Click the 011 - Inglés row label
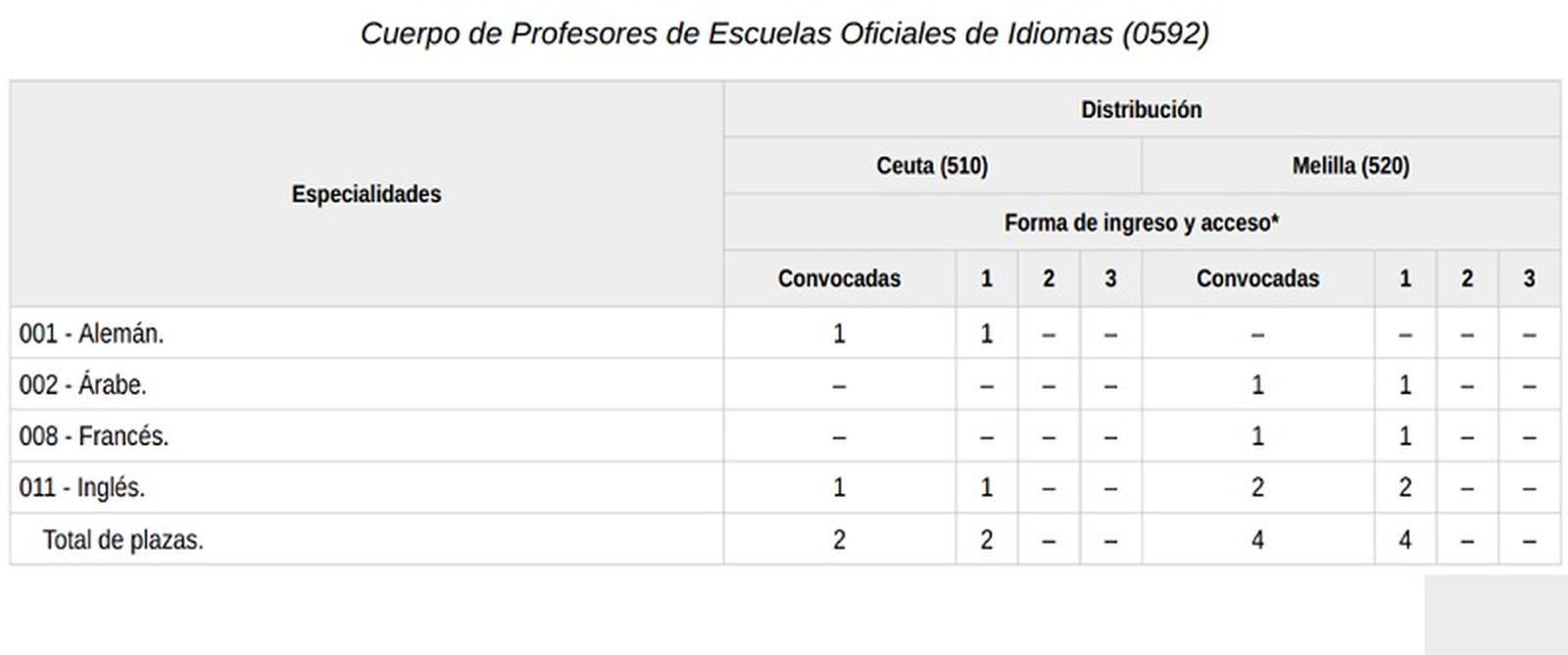Screen dimensions: 1568x655 [82, 487]
